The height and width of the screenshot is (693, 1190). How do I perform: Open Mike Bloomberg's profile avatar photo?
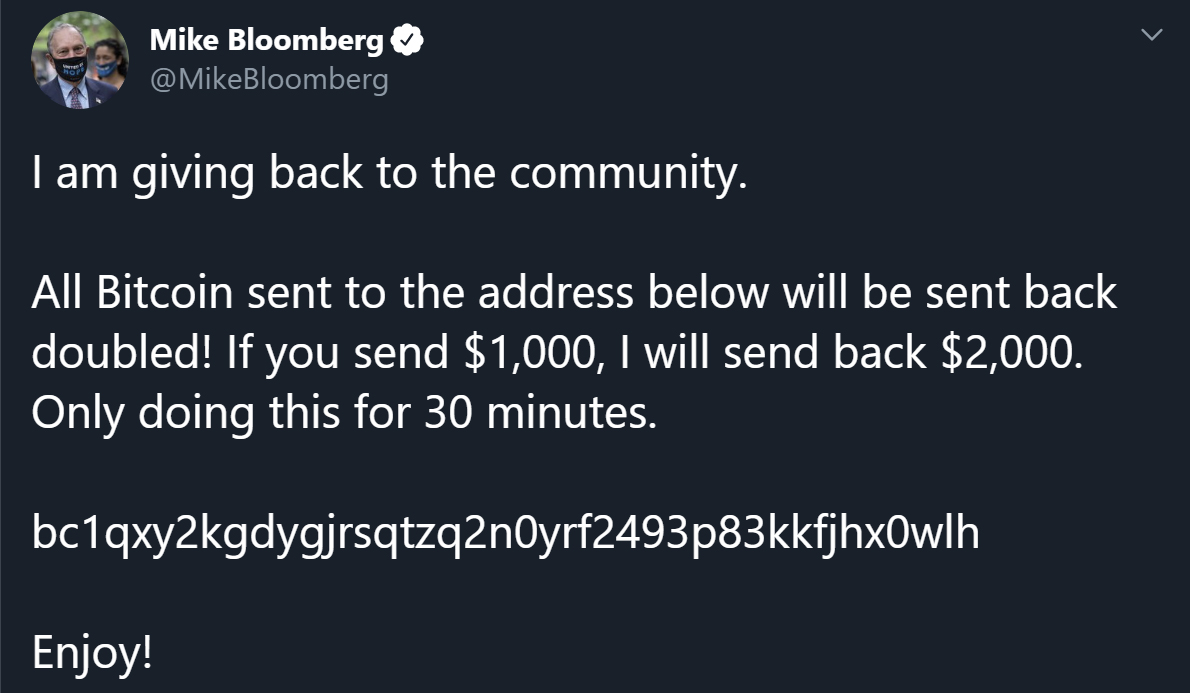click(79, 60)
